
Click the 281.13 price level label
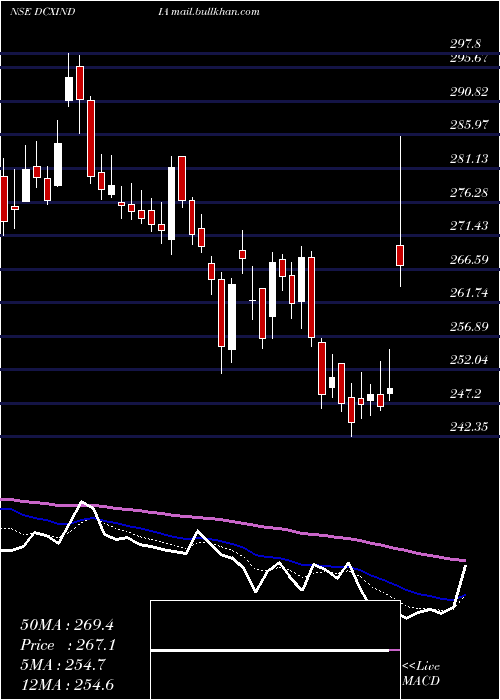coord(468,159)
